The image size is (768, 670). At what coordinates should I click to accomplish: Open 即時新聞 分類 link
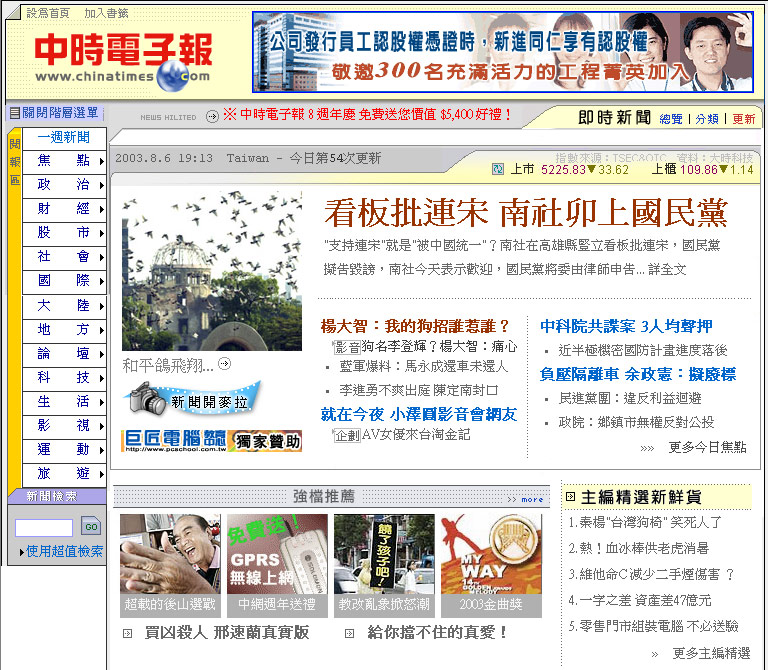(x=707, y=119)
